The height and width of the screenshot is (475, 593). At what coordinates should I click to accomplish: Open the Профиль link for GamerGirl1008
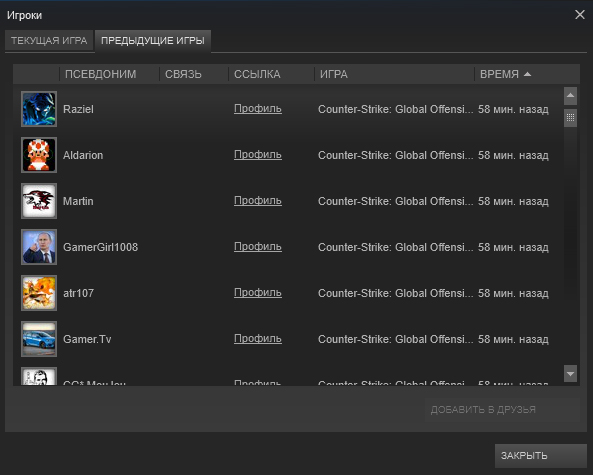[x=258, y=247]
